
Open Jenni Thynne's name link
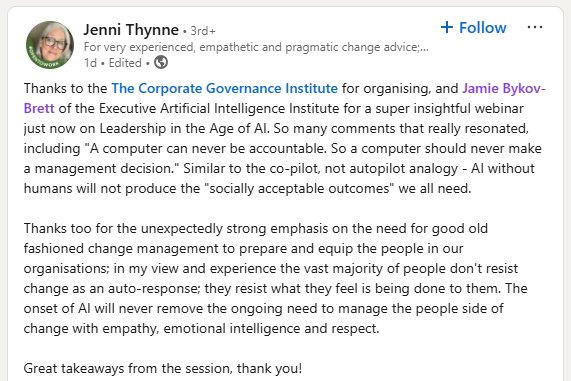[x=131, y=30]
